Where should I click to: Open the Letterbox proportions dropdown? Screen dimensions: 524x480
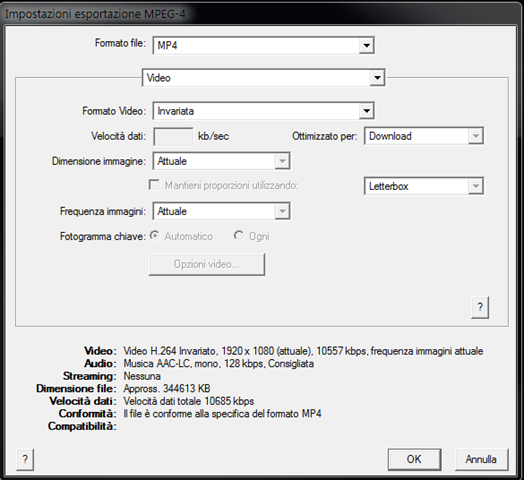tap(476, 186)
